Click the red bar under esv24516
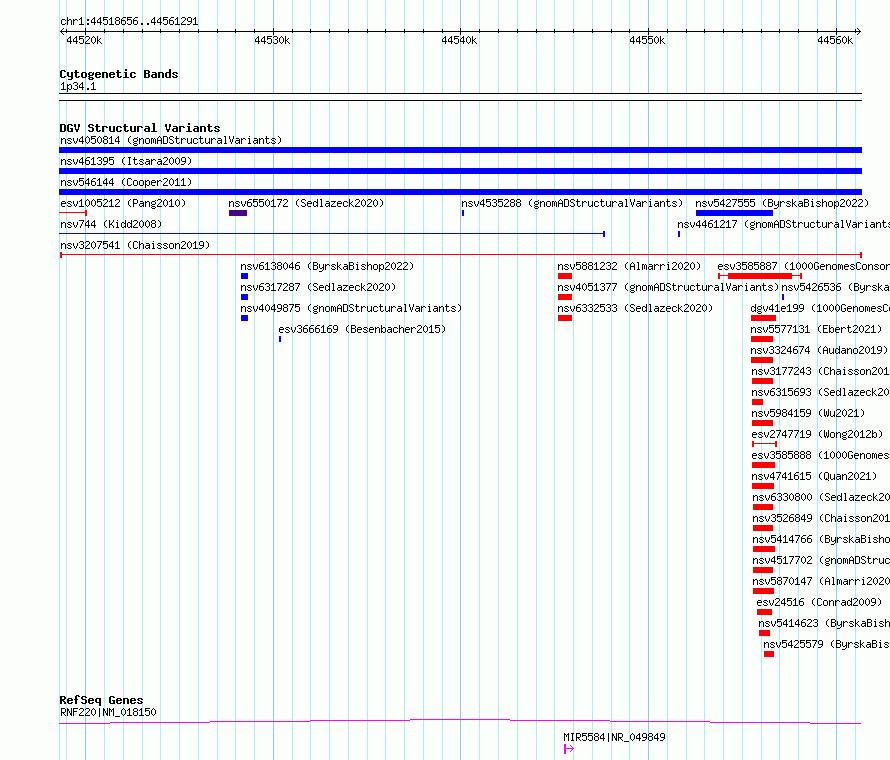Screen dimensions: 890x760 [x=764, y=612]
